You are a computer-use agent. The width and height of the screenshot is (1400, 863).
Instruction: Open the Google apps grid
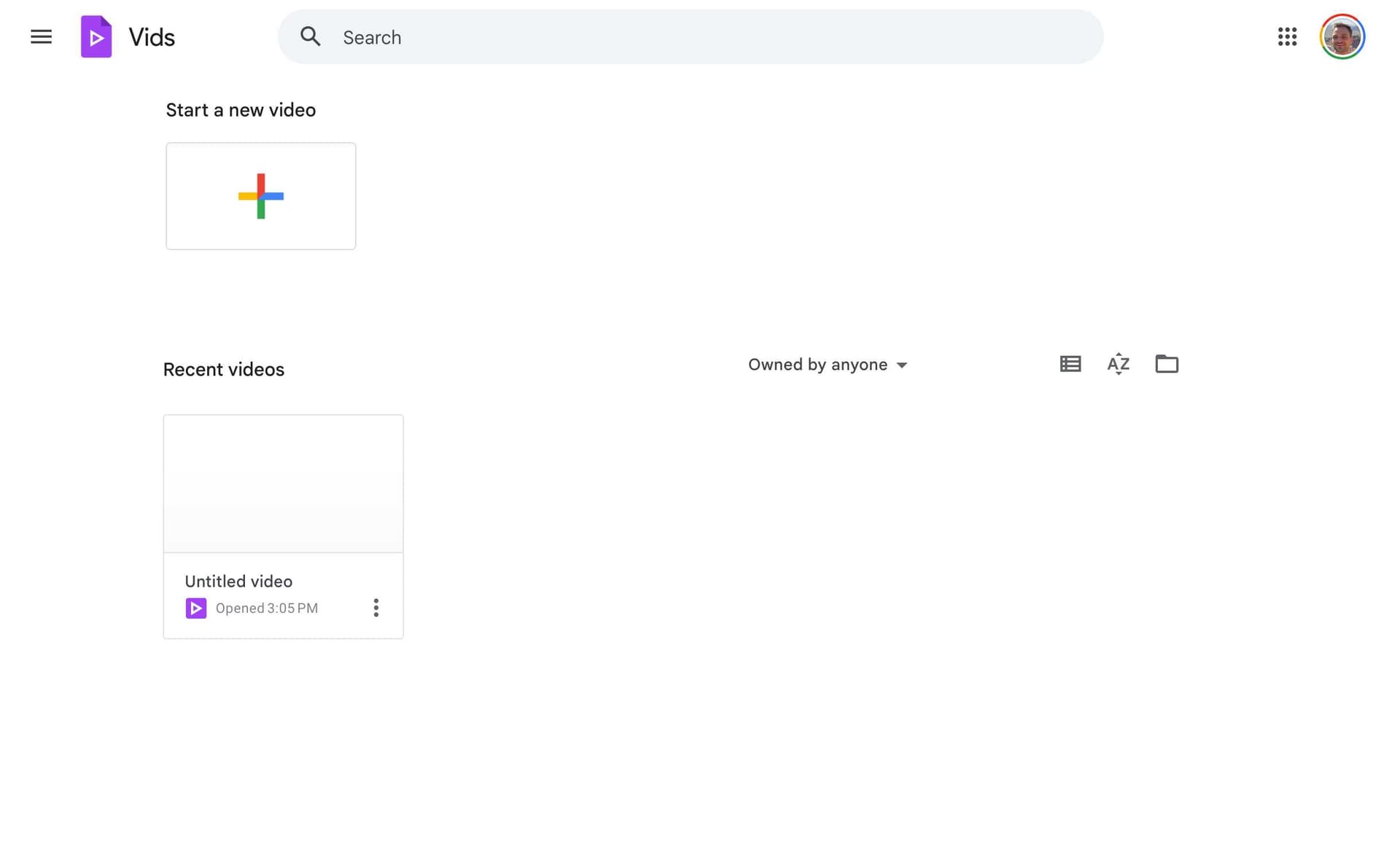(x=1287, y=36)
